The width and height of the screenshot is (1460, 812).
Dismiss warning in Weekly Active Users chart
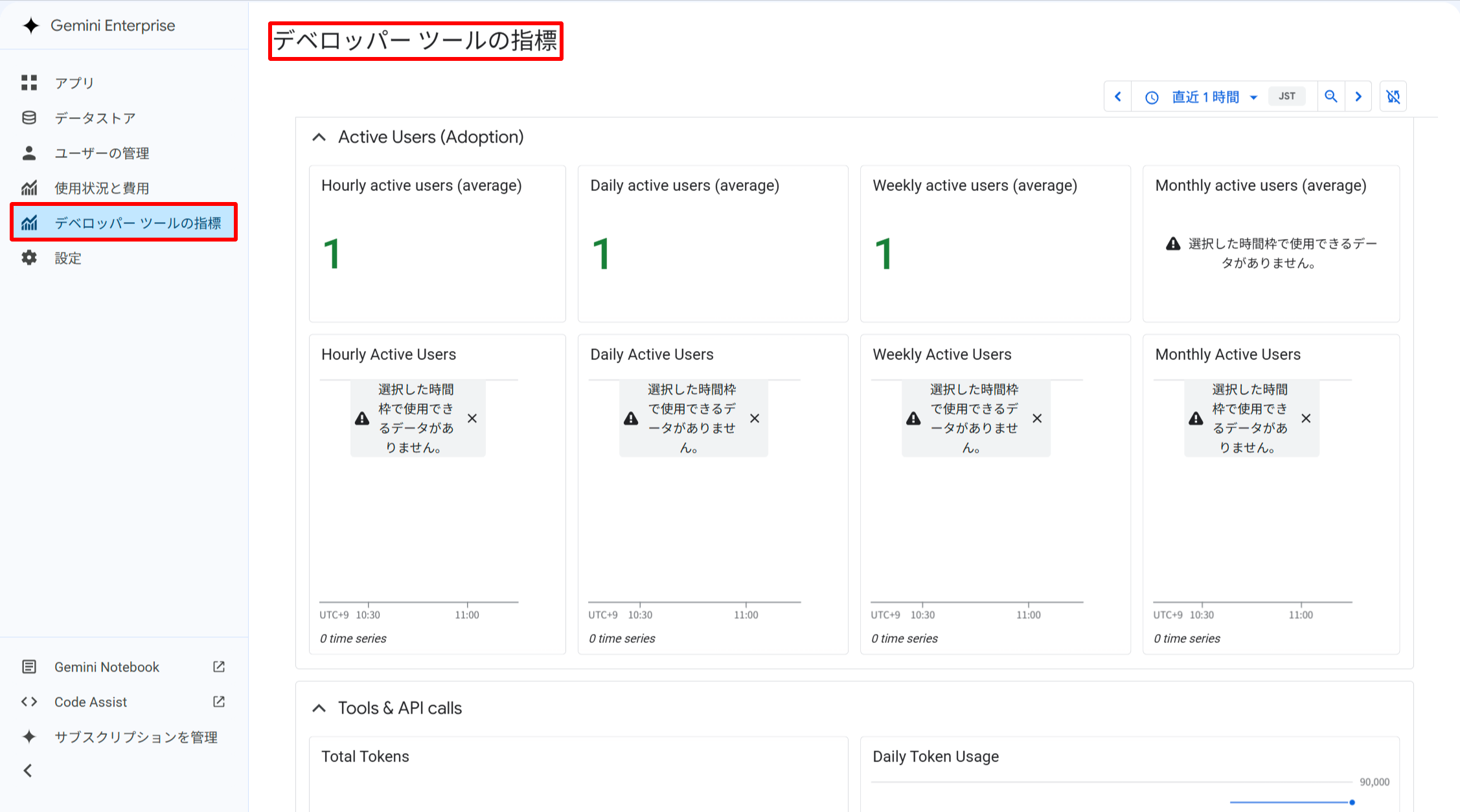pyautogui.click(x=1037, y=418)
